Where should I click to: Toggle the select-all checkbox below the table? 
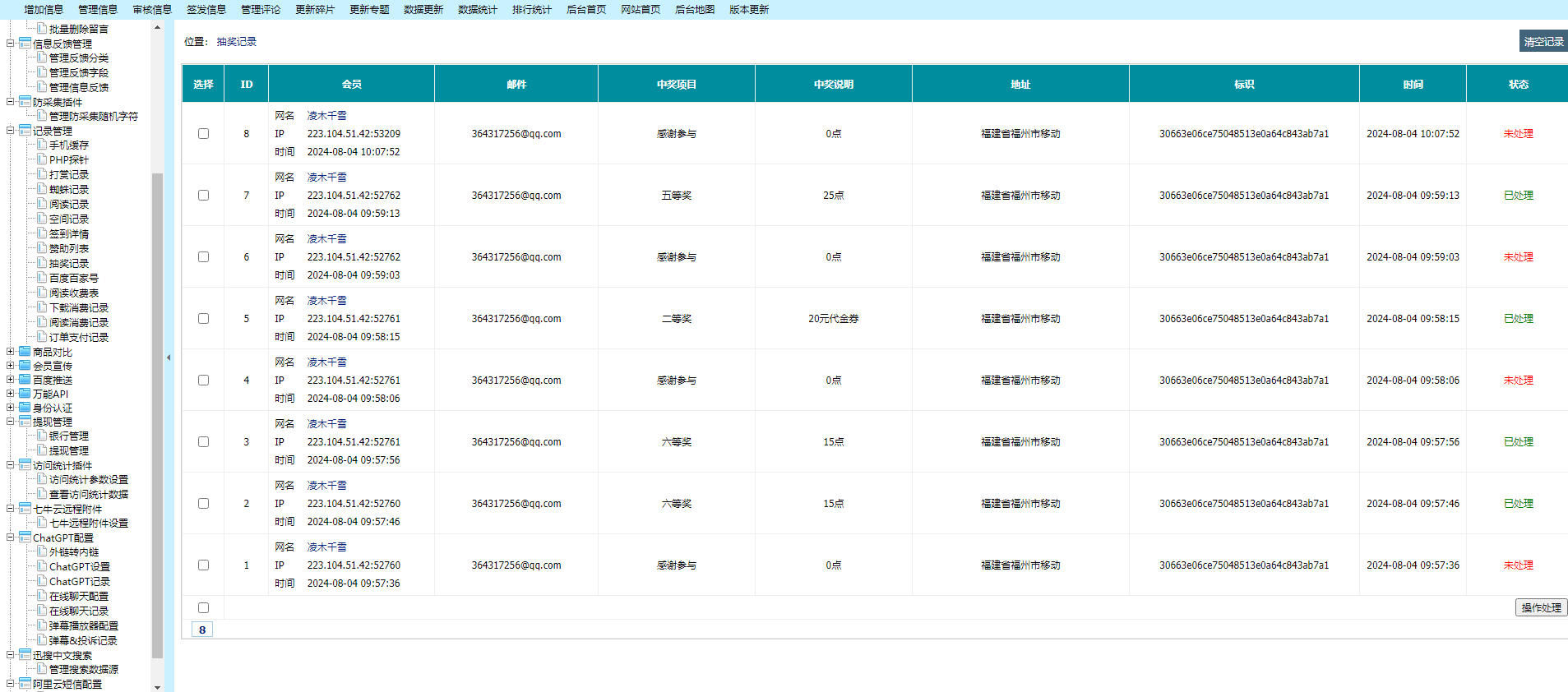(203, 607)
